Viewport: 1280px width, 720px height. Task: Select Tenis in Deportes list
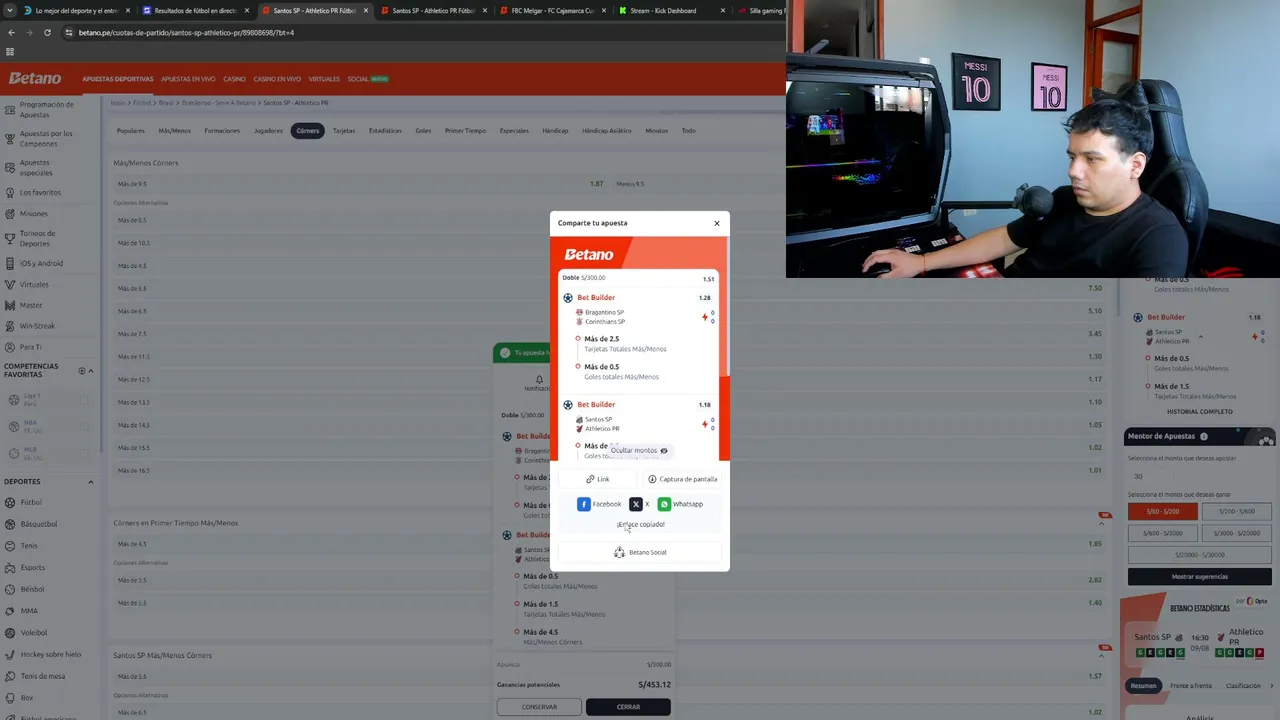(x=29, y=546)
